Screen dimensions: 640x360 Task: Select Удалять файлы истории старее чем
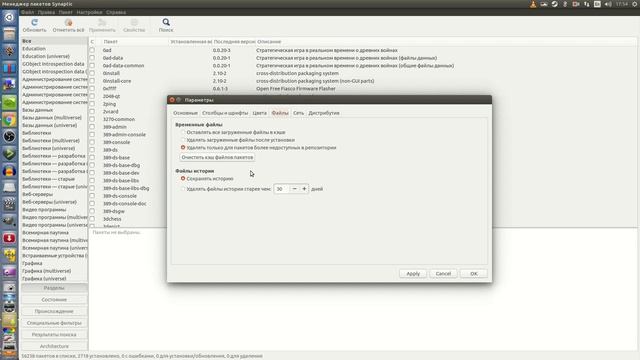(183, 189)
